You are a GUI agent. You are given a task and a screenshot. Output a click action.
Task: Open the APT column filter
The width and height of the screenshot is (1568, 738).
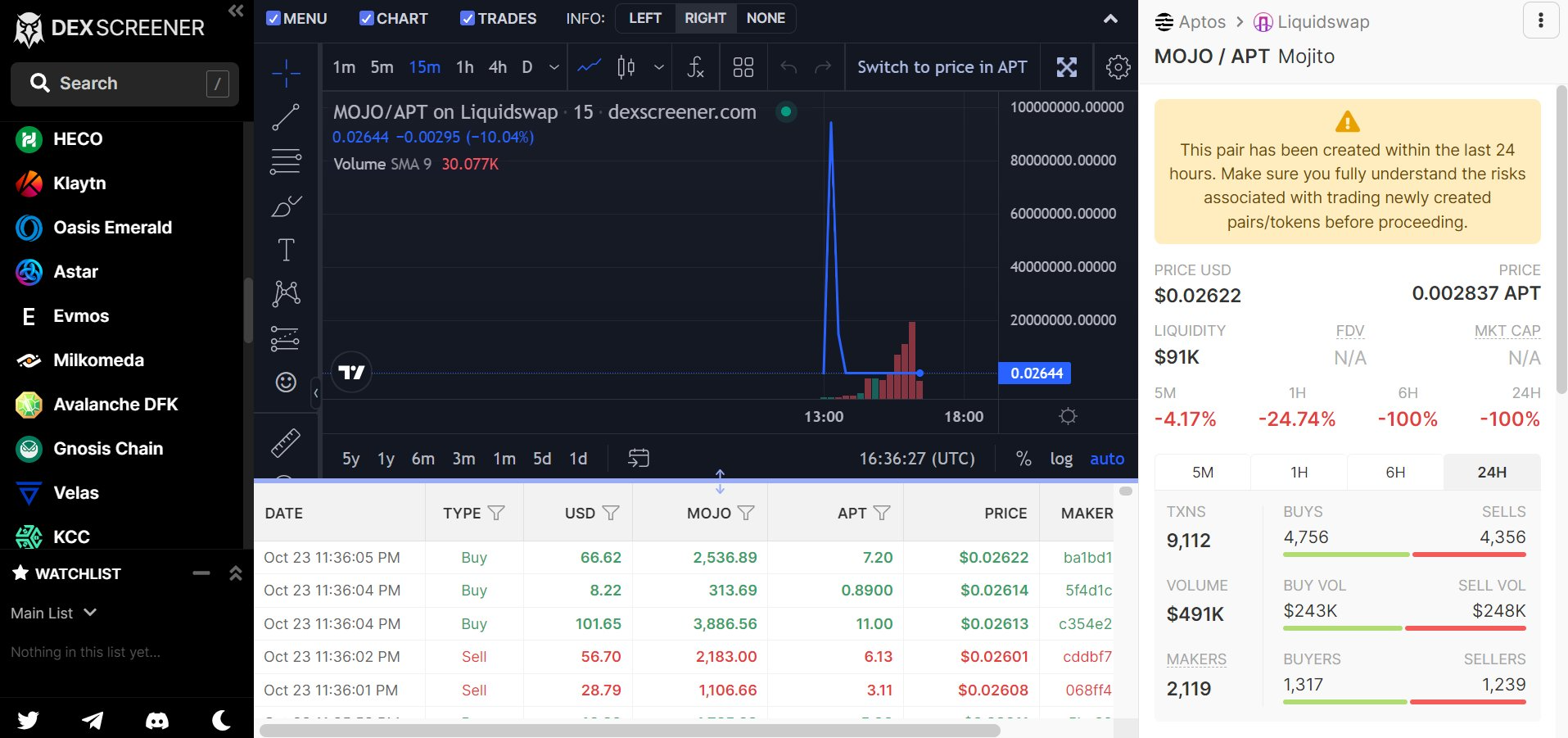pyautogui.click(x=882, y=513)
